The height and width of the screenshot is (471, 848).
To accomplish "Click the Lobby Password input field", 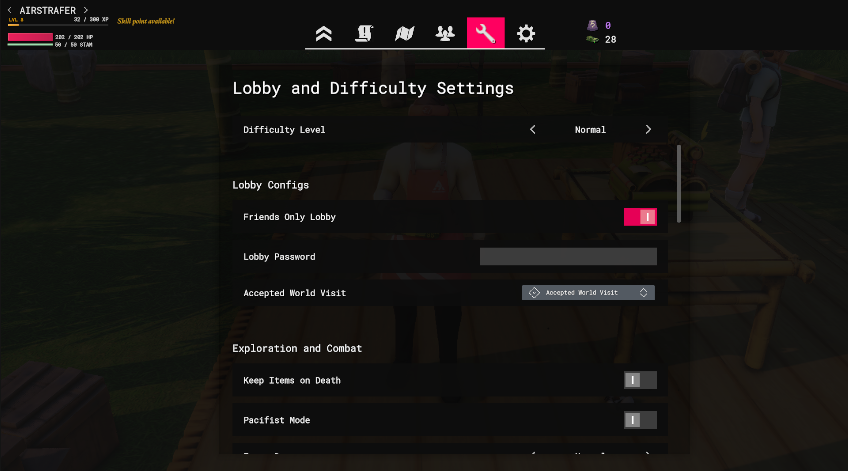I will click(x=568, y=257).
